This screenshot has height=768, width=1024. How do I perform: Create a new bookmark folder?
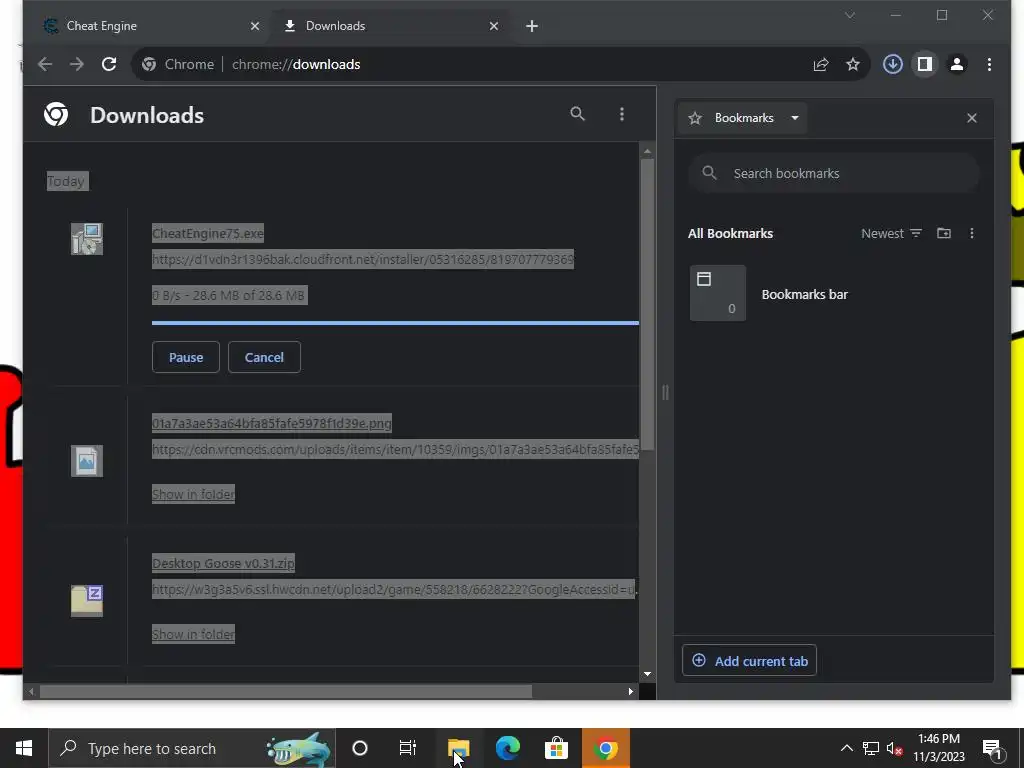point(944,233)
